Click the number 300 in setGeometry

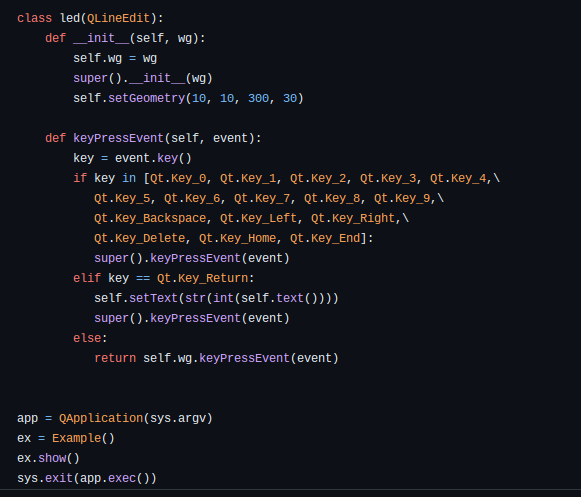click(258, 98)
